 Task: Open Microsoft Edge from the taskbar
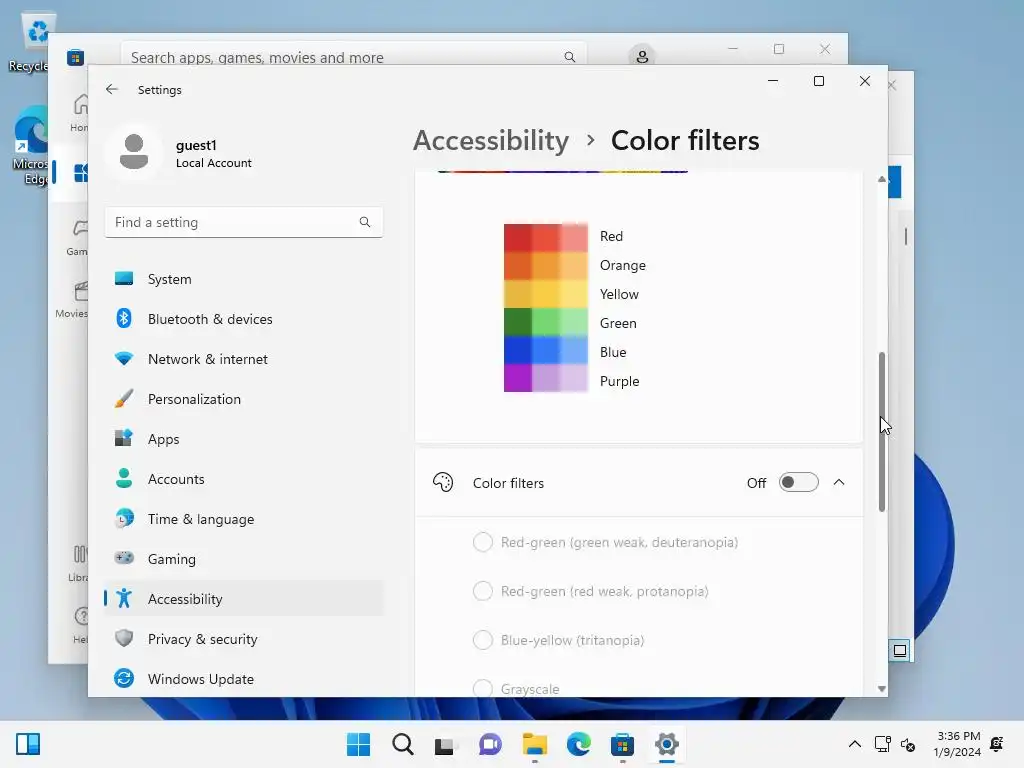(x=579, y=744)
